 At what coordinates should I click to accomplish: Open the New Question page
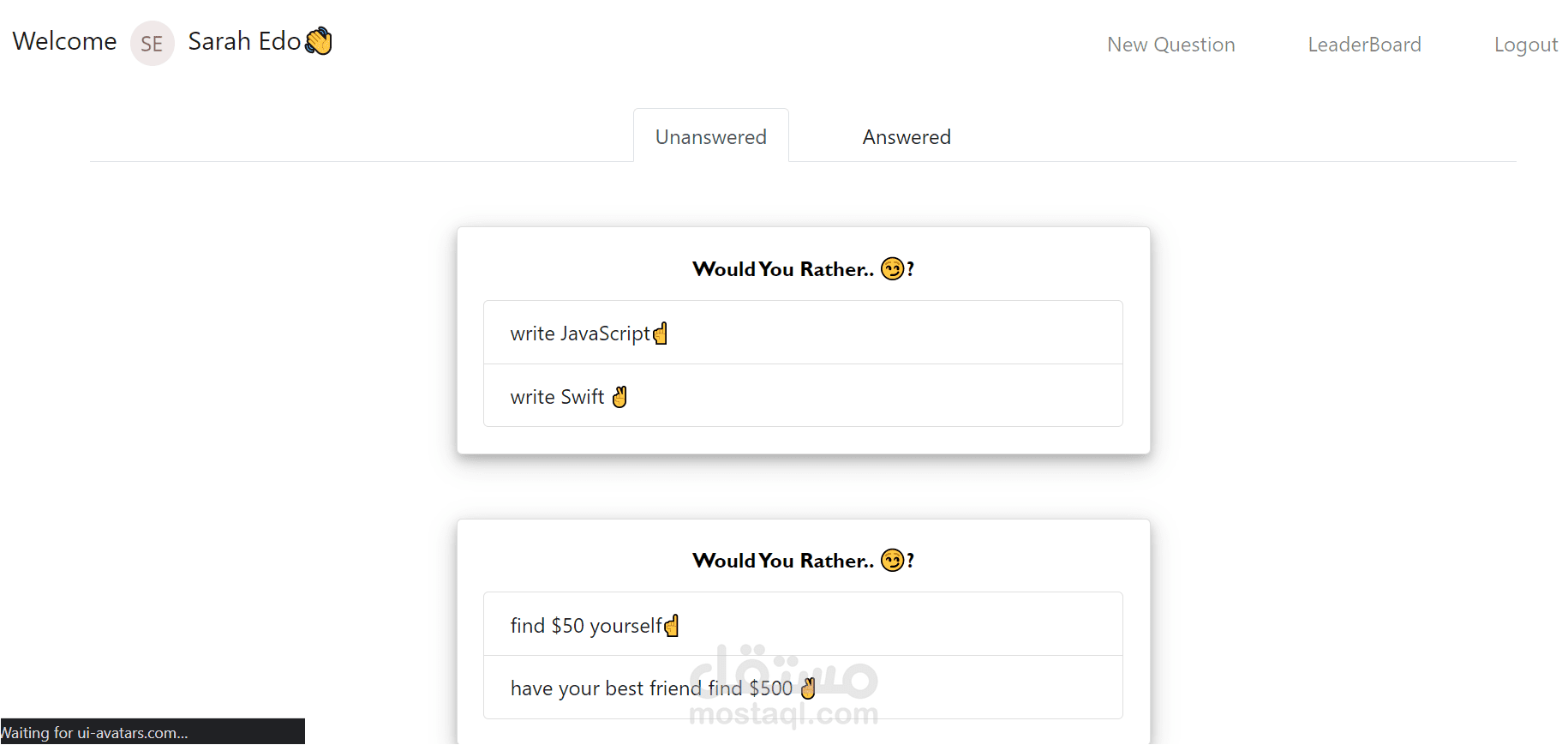pyautogui.click(x=1171, y=44)
